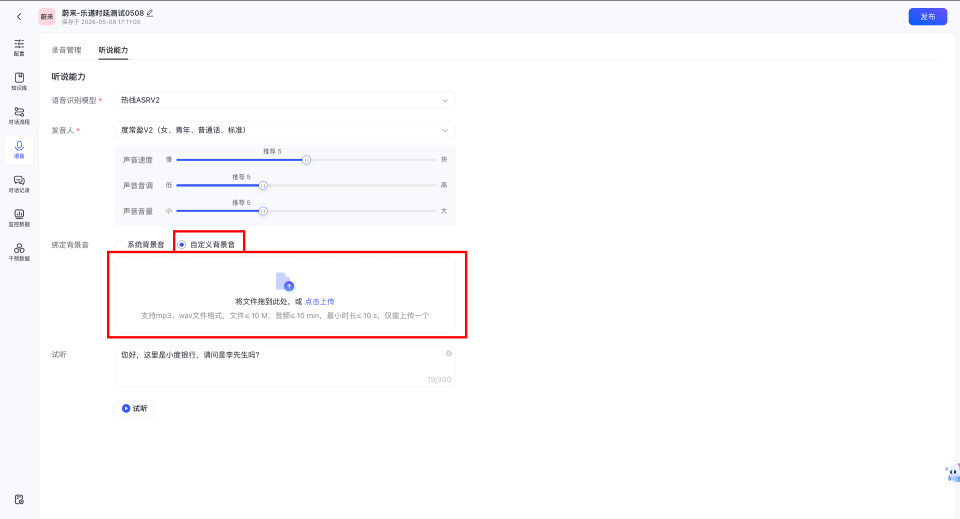This screenshot has width=960, height=519.
Task: Open the 监控数据 sidebar section
Action: [x=19, y=218]
